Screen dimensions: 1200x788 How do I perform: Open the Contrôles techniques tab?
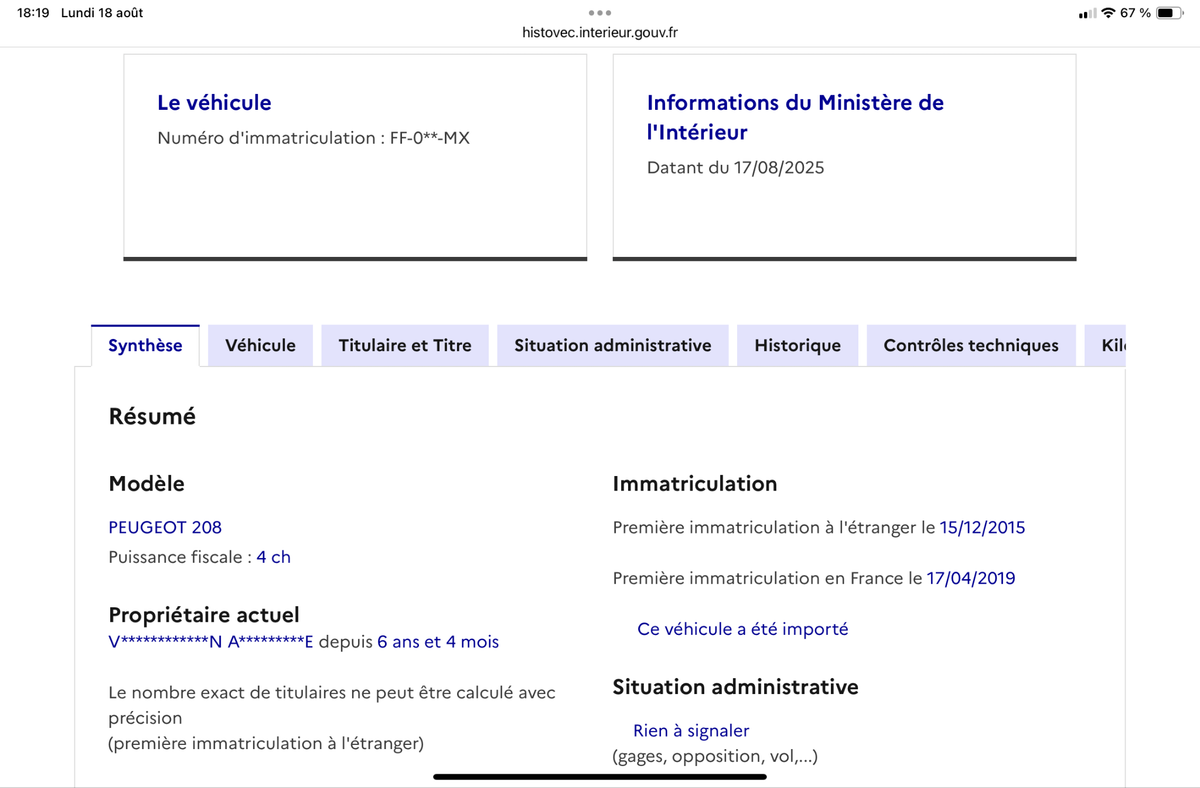pos(971,346)
